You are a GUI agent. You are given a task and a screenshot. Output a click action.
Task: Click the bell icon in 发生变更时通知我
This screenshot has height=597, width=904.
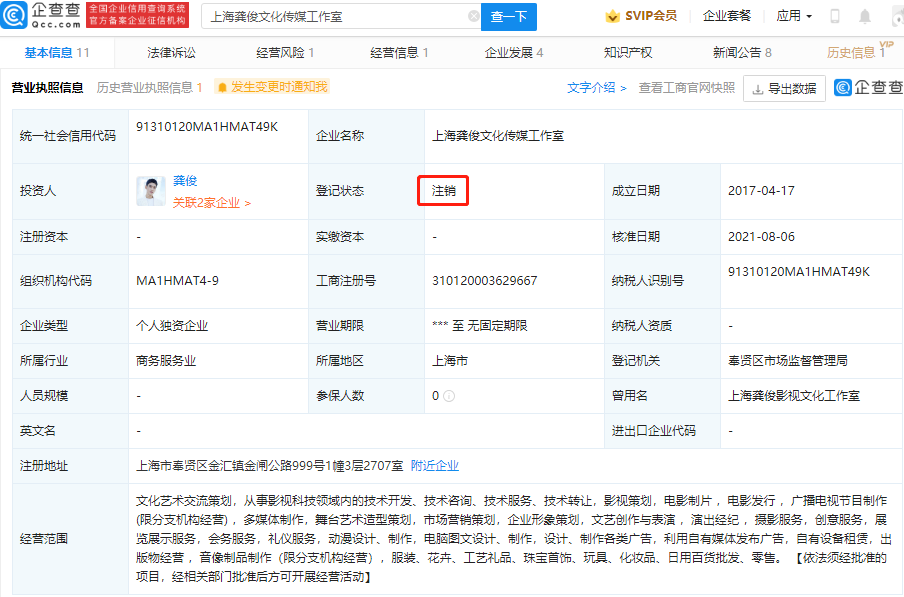tap(222, 88)
